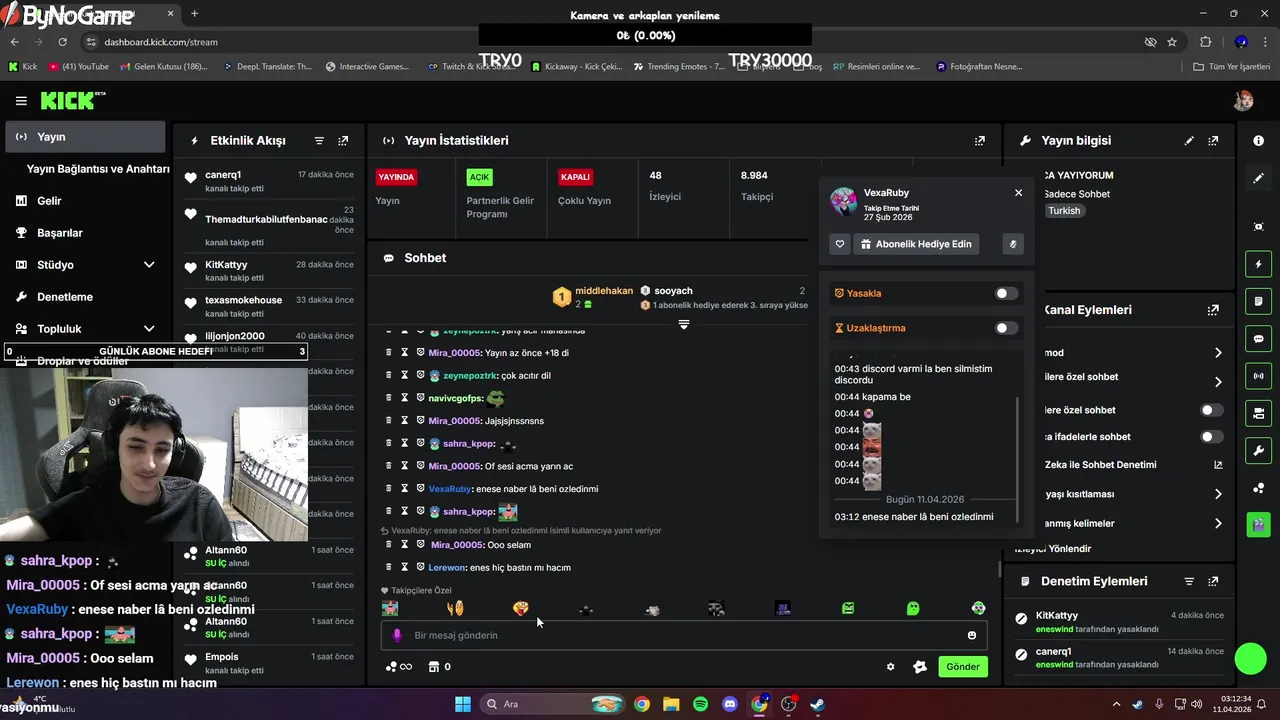This screenshot has height=720, width=1280.
Task: Click the store icon below message box
Action: tap(434, 667)
